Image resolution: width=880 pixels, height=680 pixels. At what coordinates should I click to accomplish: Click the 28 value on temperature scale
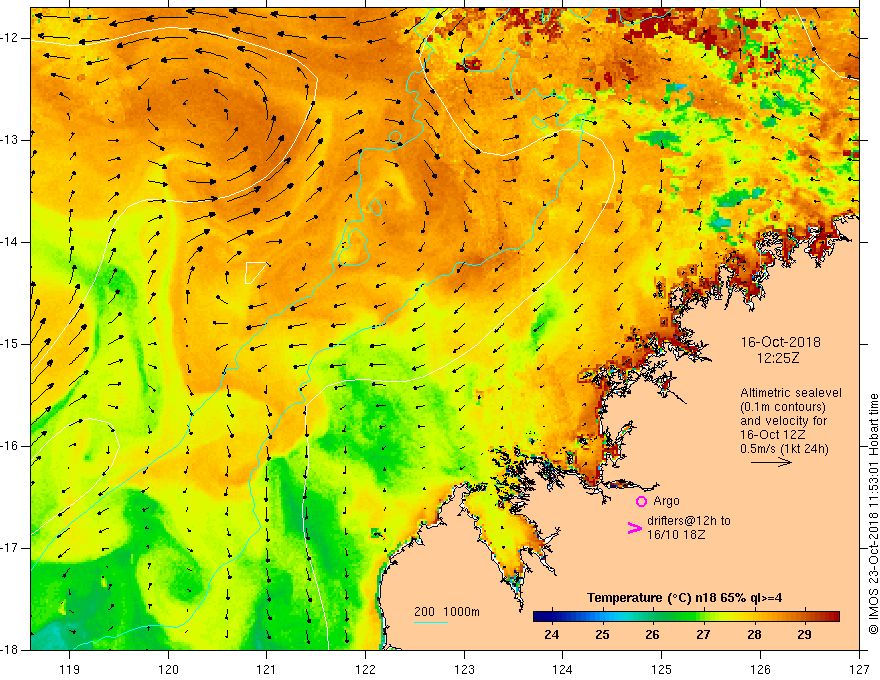(754, 635)
